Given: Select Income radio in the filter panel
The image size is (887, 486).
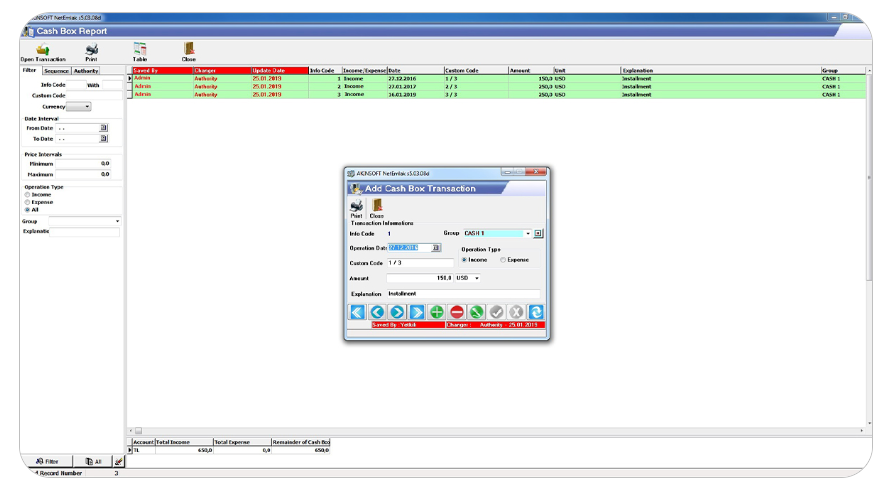Looking at the screenshot, I should click(x=27, y=195).
